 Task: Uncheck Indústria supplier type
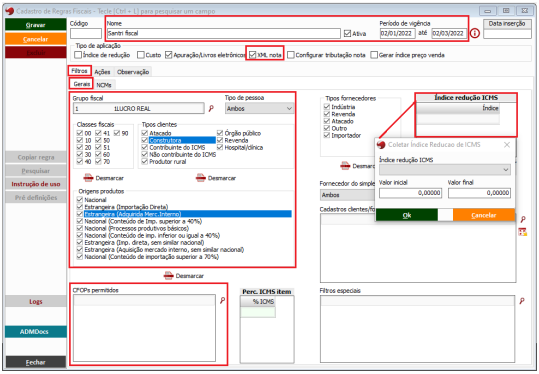(327, 107)
